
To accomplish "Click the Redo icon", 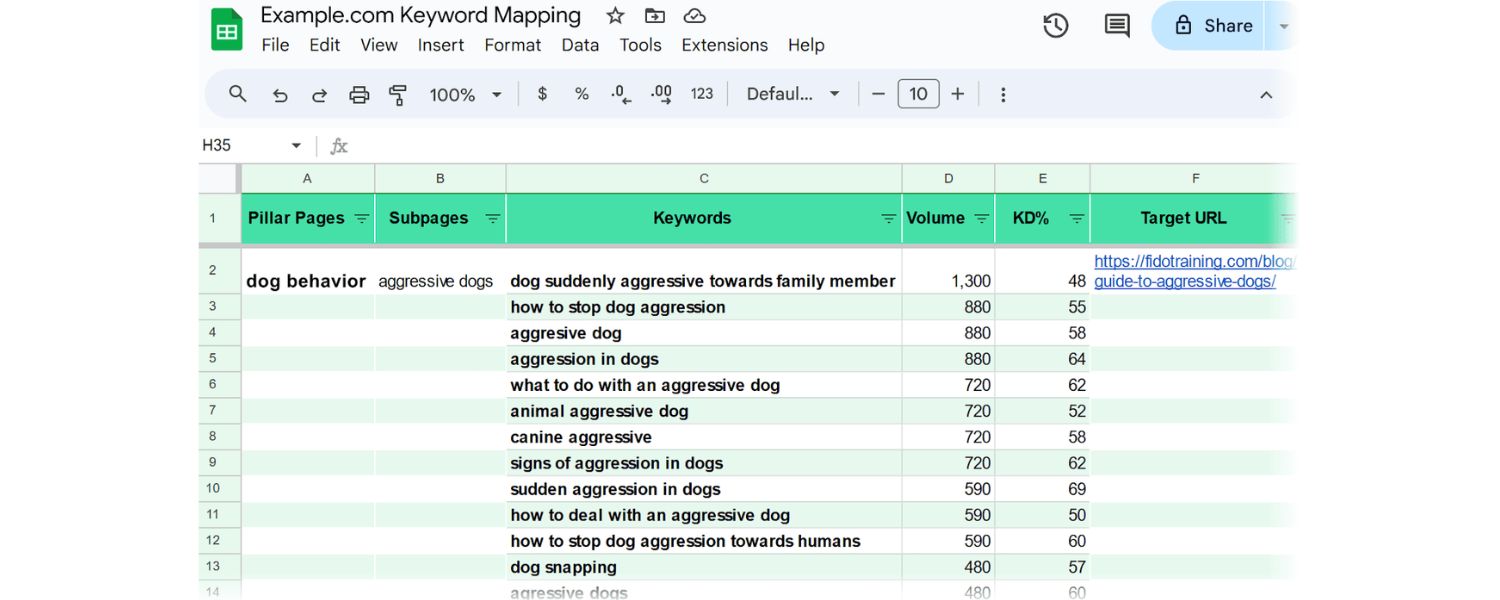I will (x=319, y=94).
